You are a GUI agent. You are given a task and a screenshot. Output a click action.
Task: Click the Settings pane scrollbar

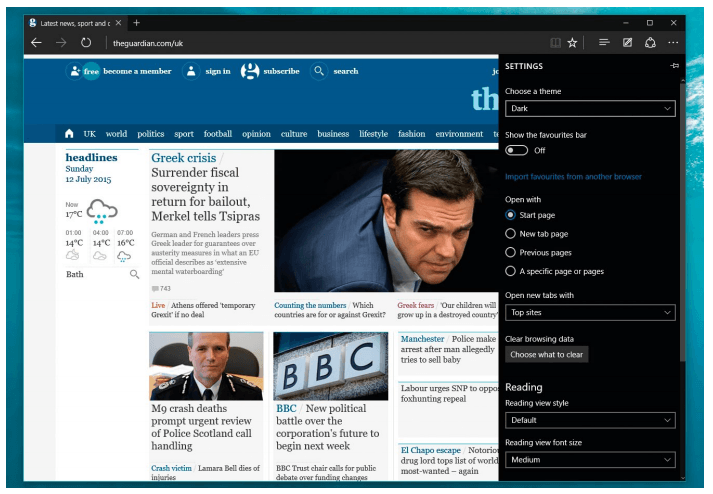(x=682, y=221)
